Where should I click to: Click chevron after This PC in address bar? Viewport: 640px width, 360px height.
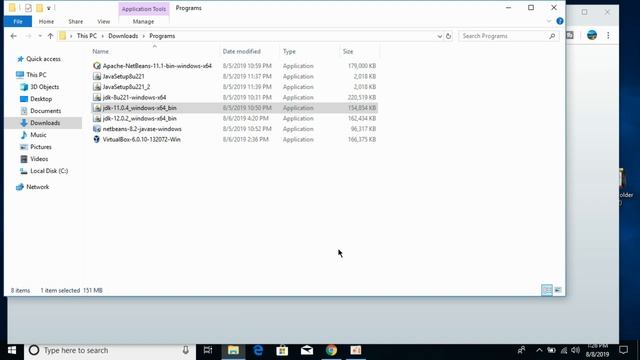point(103,36)
